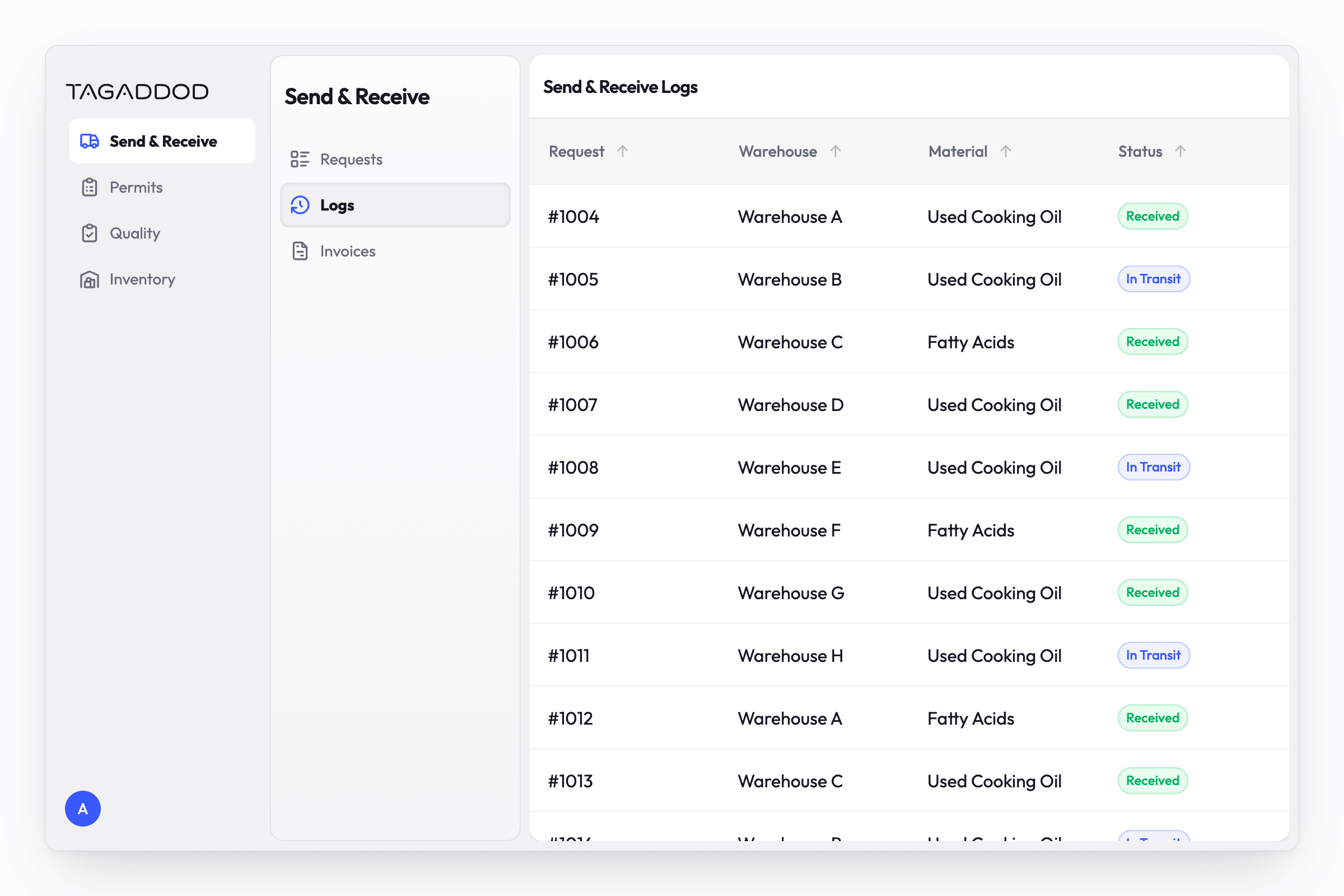
Task: Click the Received badge for #1006
Action: coord(1152,342)
